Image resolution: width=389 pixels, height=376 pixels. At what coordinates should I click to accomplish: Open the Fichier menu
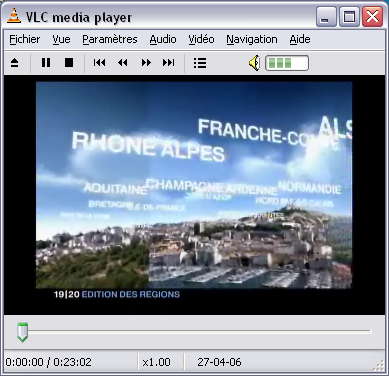point(25,39)
